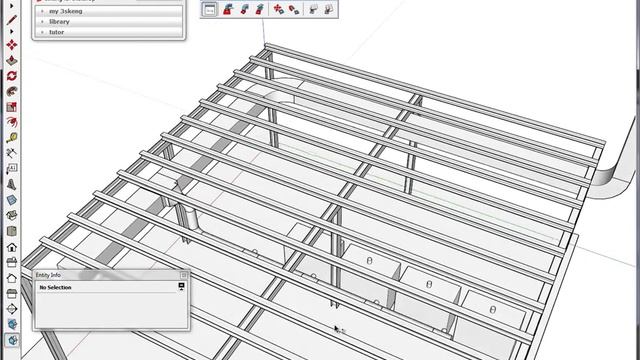Select the blue Section Plane tool

[11, 200]
